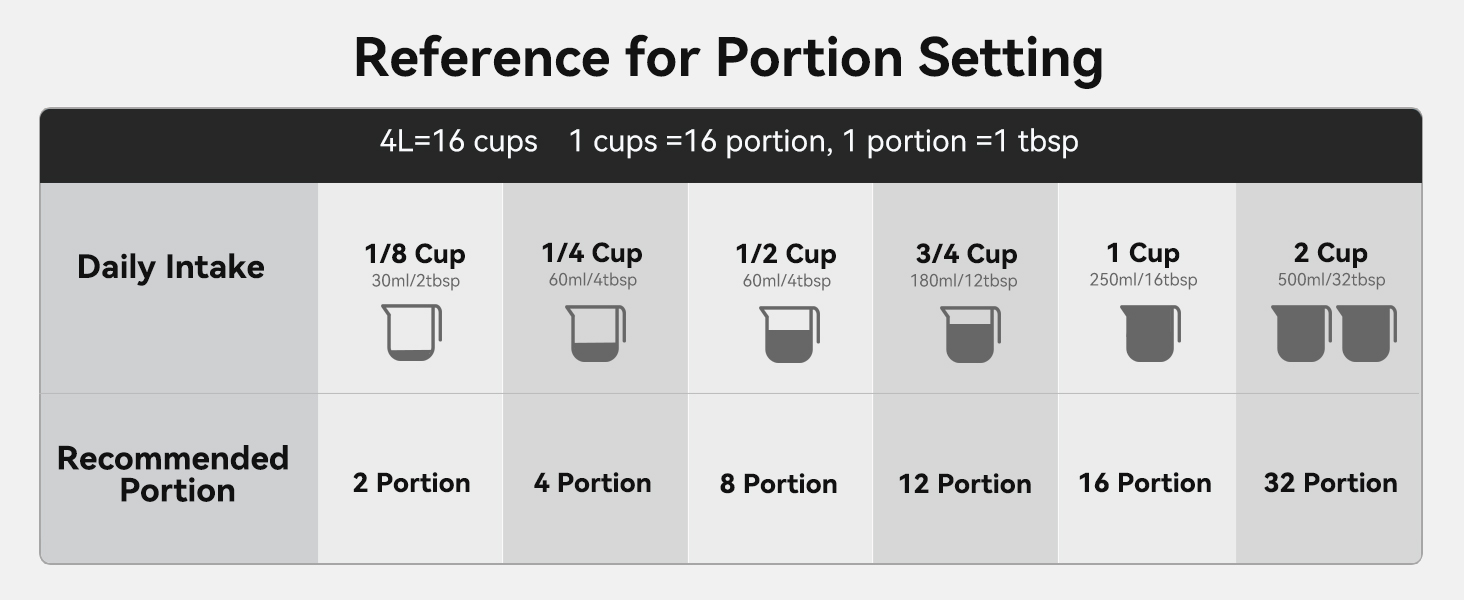Click the "2 Portion" cell
The width and height of the screenshot is (1464, 600).
(411, 483)
